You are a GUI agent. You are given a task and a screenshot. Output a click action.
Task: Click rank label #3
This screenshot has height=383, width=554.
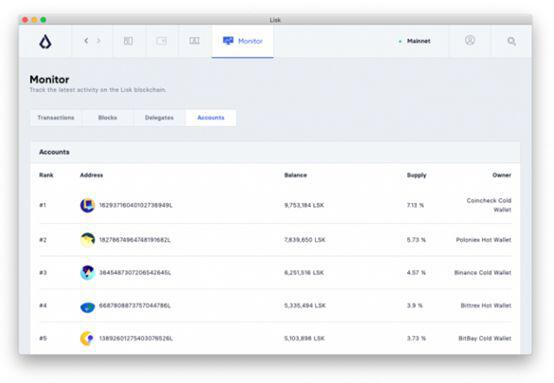tap(43, 273)
